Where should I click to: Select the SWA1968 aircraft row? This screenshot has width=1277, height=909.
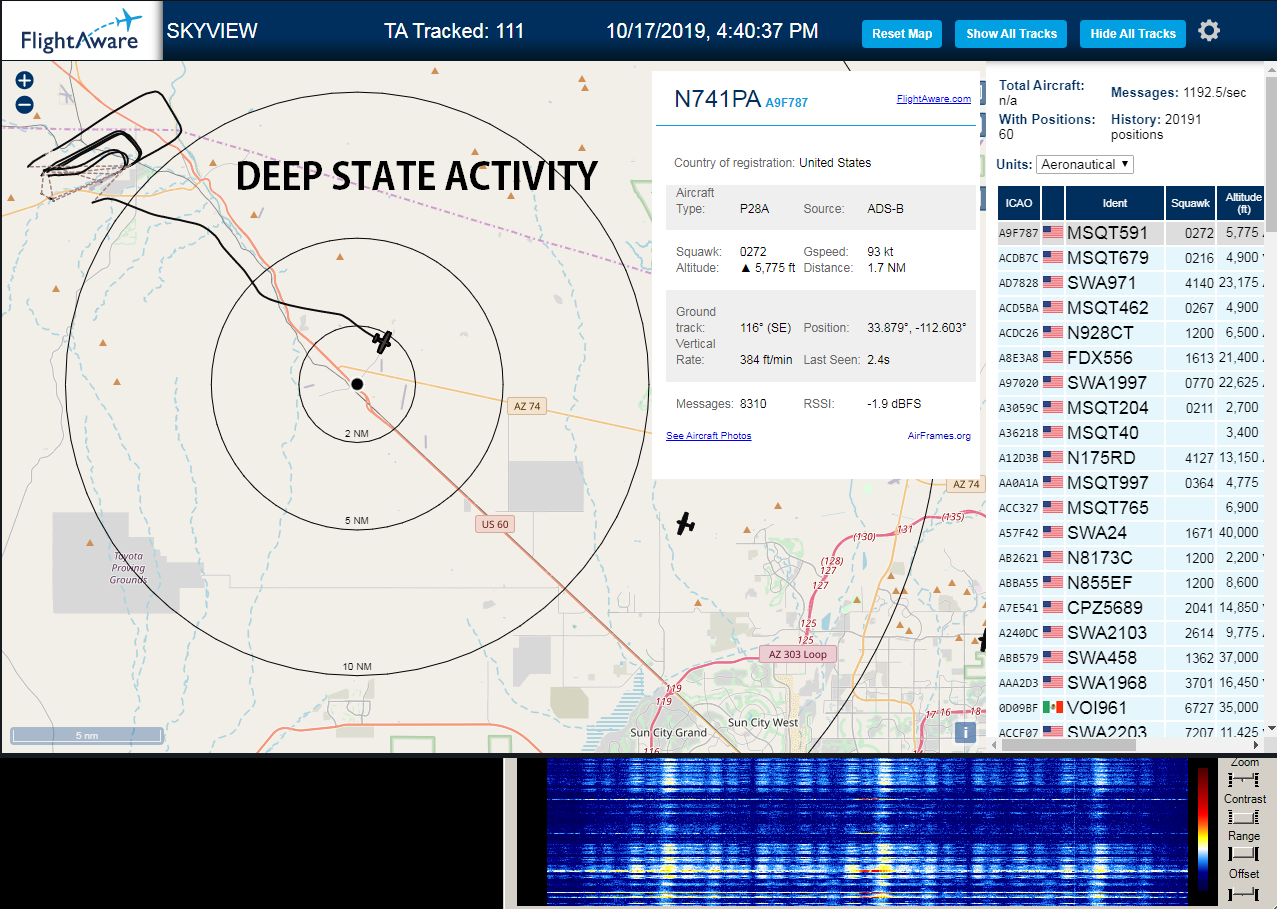pos(1131,682)
